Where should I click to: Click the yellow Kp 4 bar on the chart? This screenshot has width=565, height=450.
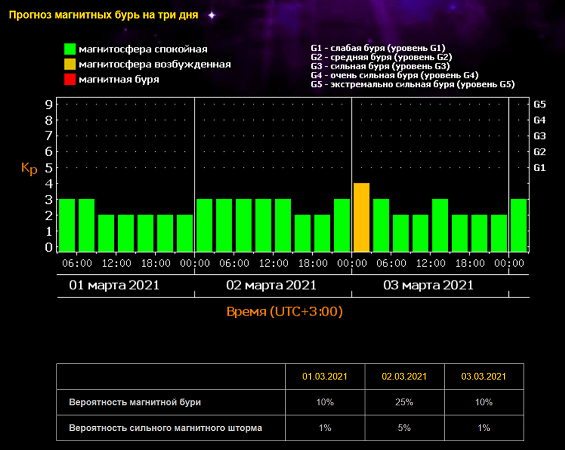361,217
